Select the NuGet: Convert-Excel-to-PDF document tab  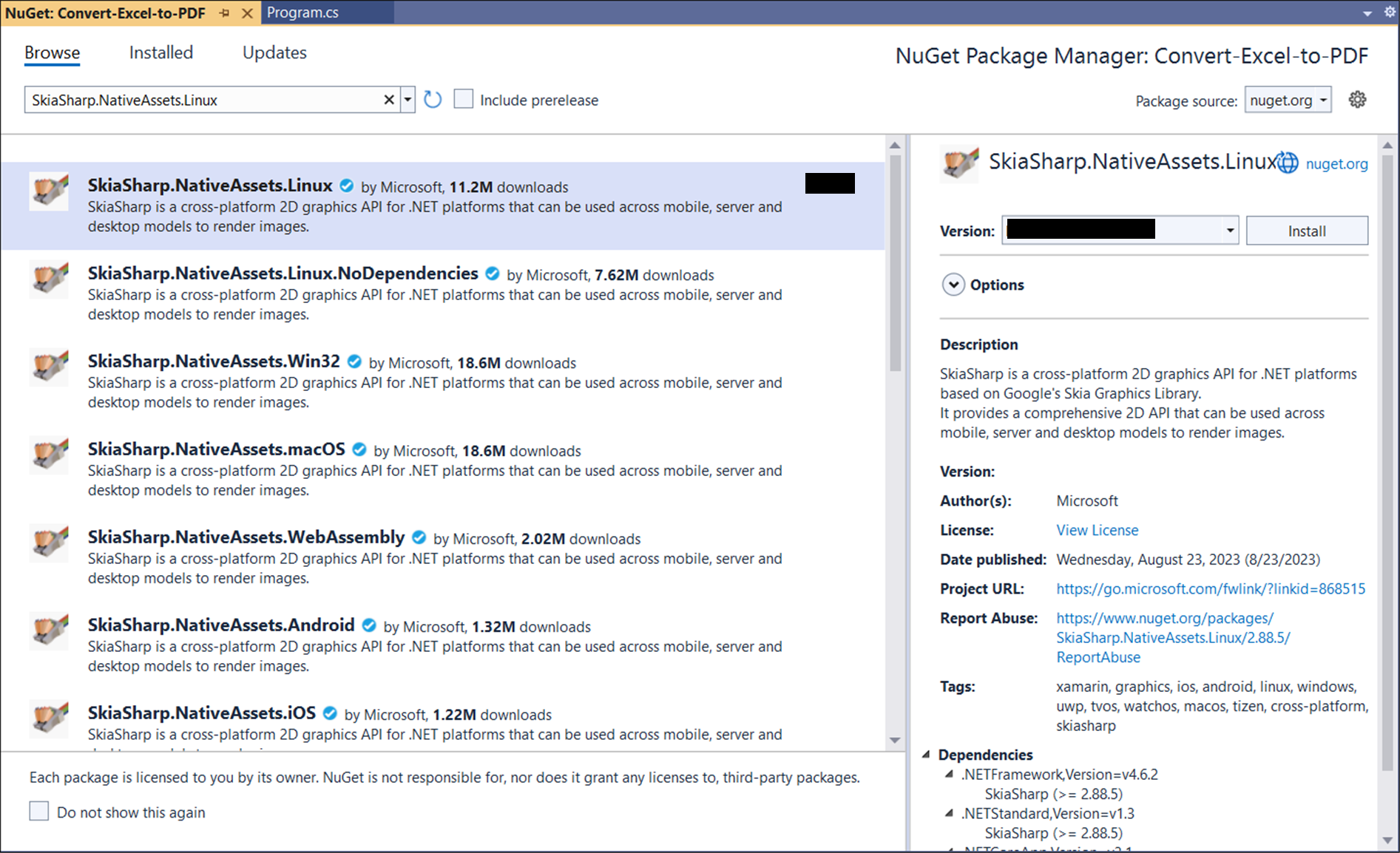(x=105, y=13)
